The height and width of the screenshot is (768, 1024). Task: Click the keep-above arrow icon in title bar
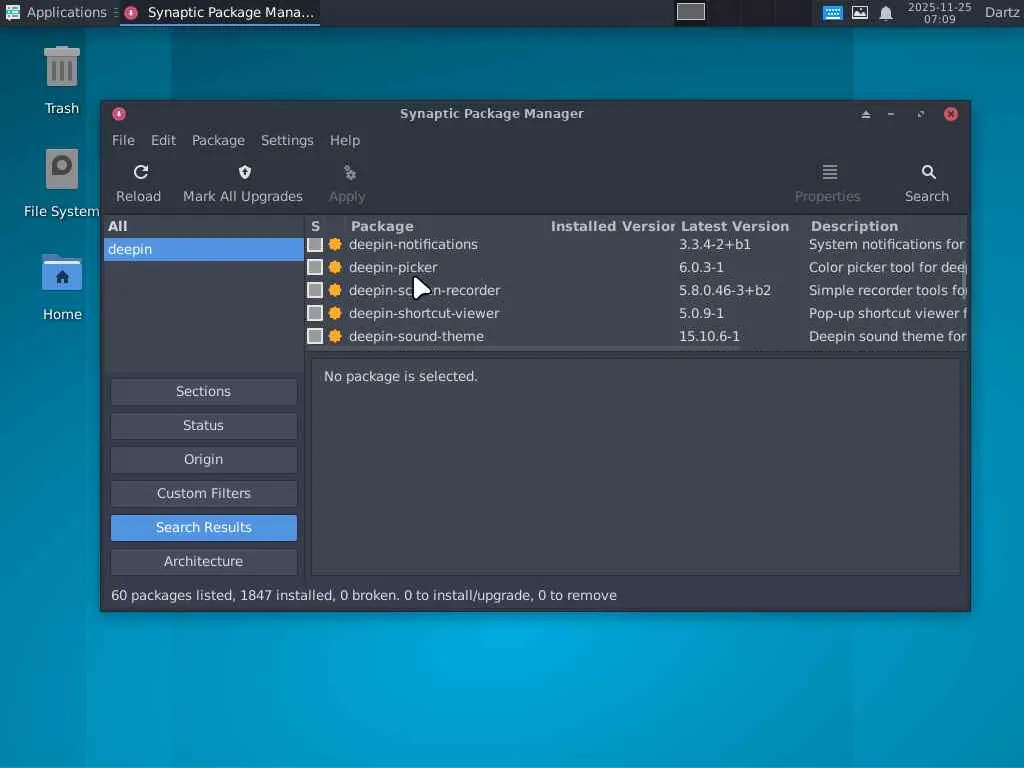tap(866, 114)
